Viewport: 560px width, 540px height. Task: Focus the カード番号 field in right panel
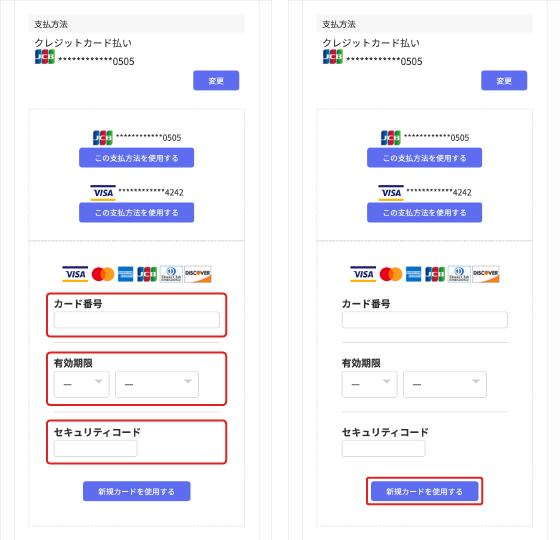tap(425, 320)
